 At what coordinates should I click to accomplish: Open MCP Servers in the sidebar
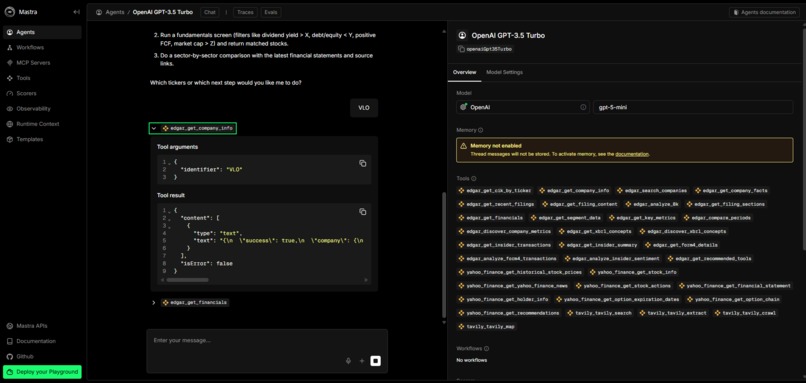click(42, 63)
